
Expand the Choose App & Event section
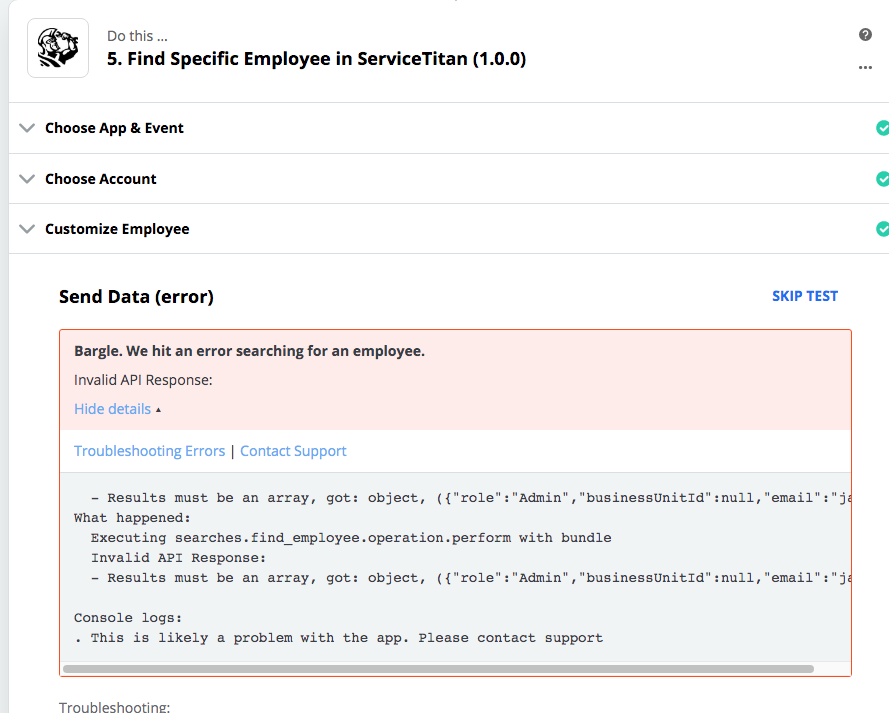coord(27,128)
